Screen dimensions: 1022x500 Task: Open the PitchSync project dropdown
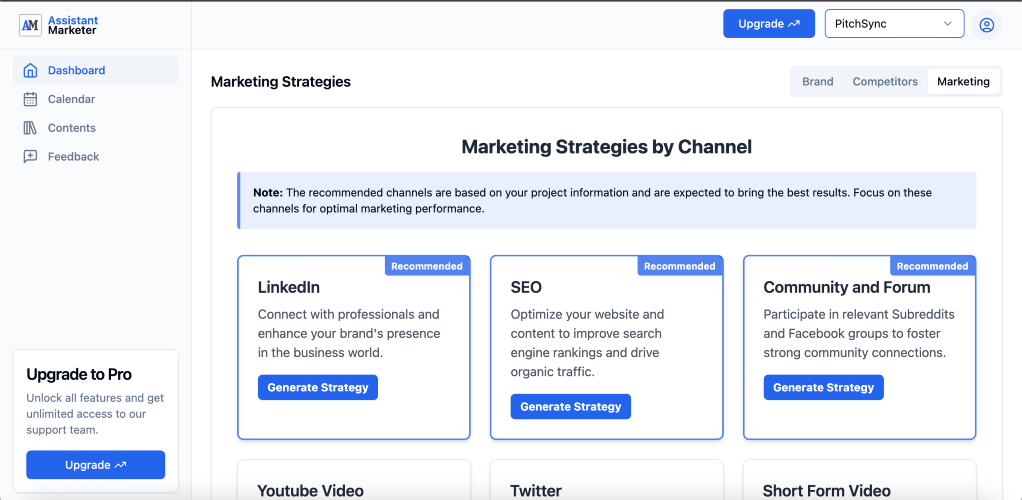coord(894,23)
